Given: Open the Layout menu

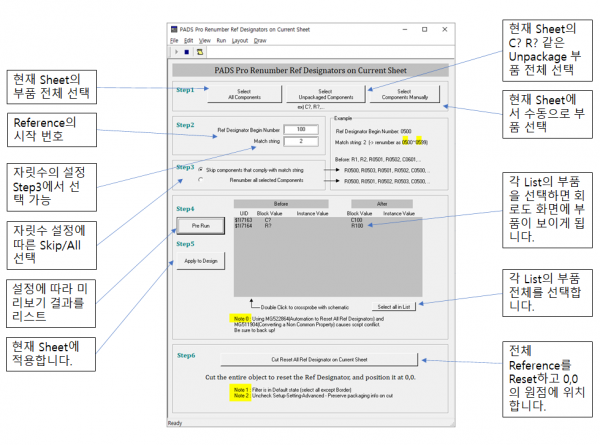Looking at the screenshot, I should [x=240, y=40].
